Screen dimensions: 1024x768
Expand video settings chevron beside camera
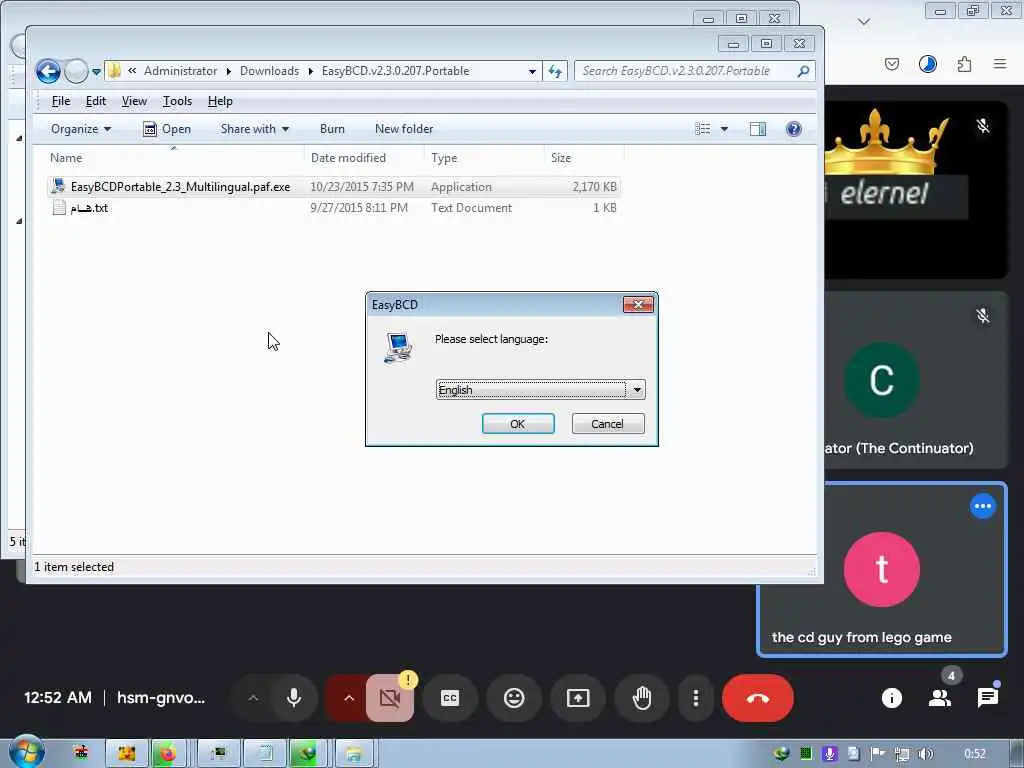click(x=349, y=698)
